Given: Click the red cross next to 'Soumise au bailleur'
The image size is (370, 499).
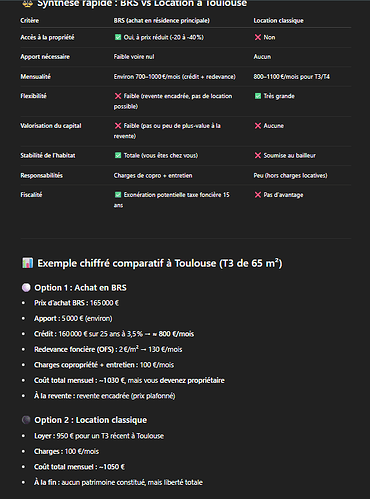Looking at the screenshot, I should [258, 155].
